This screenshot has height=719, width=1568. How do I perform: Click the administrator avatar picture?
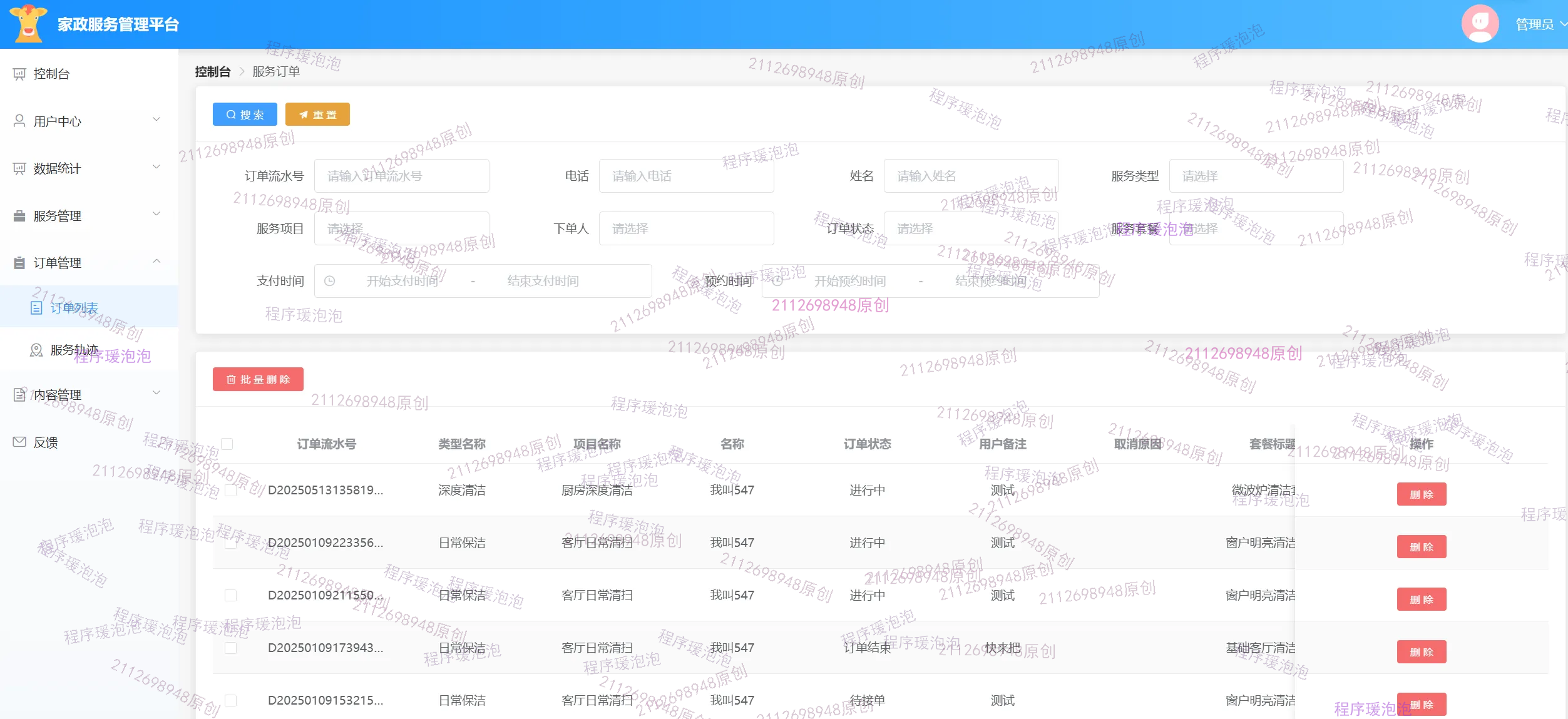pos(1480,23)
